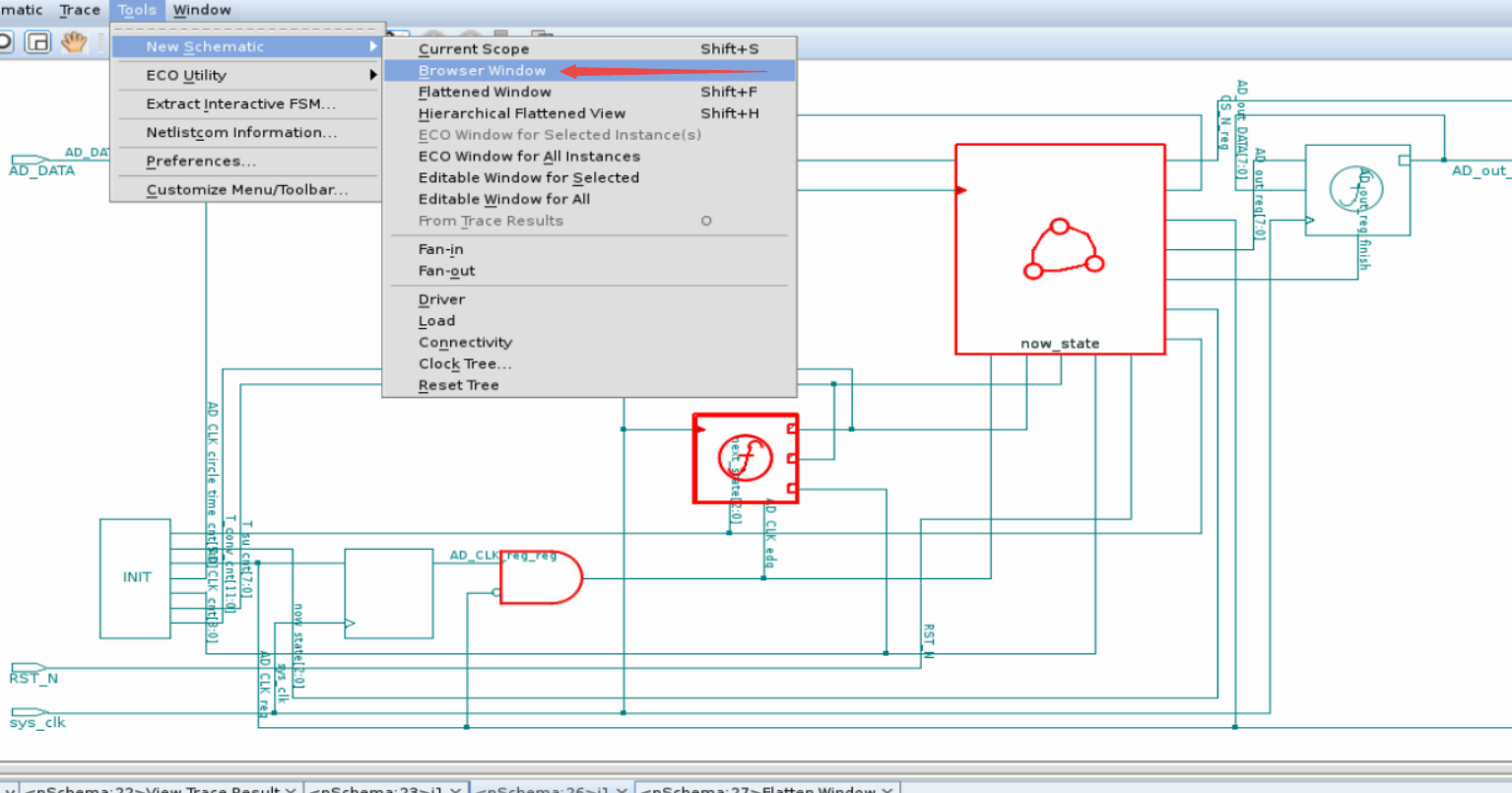1512x793 pixels.
Task: Select the Fan-out command
Action: (443, 270)
